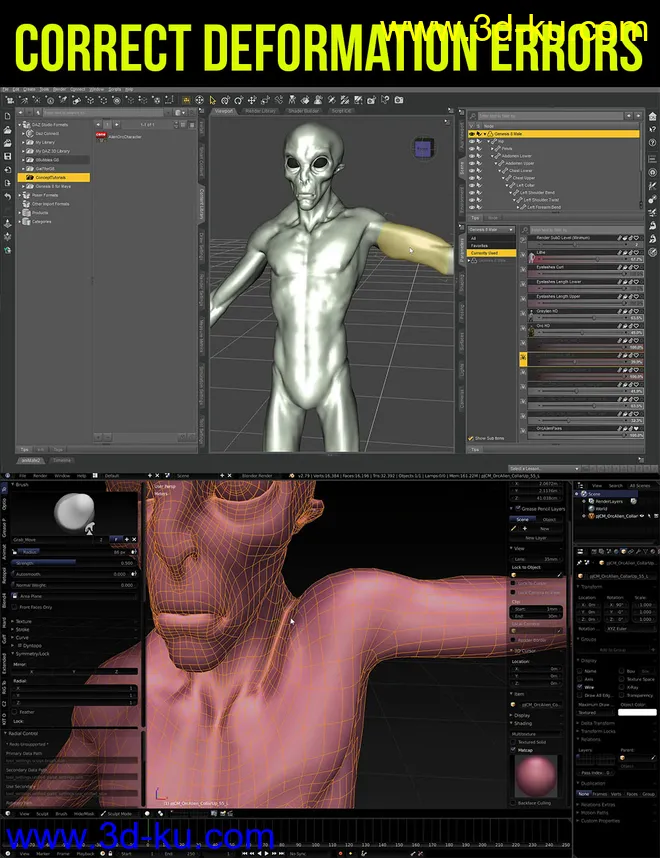This screenshot has height=858, width=660.
Task: Click the view cube in Daz viewport
Action: (425, 149)
